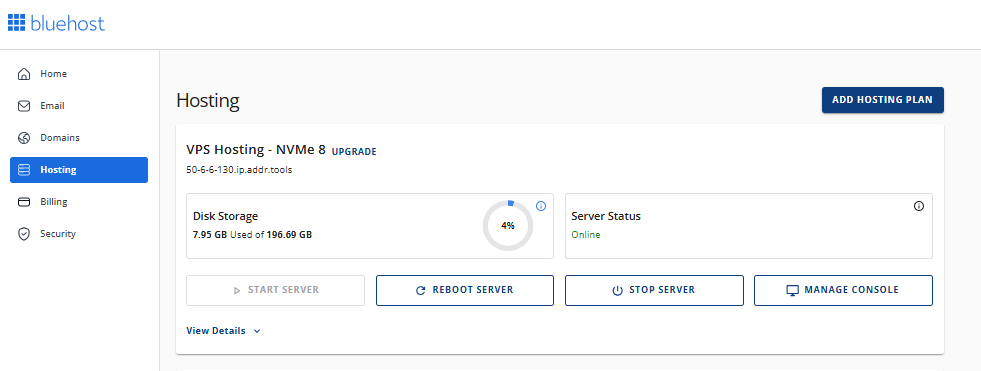Go to the Email section

[79, 106]
